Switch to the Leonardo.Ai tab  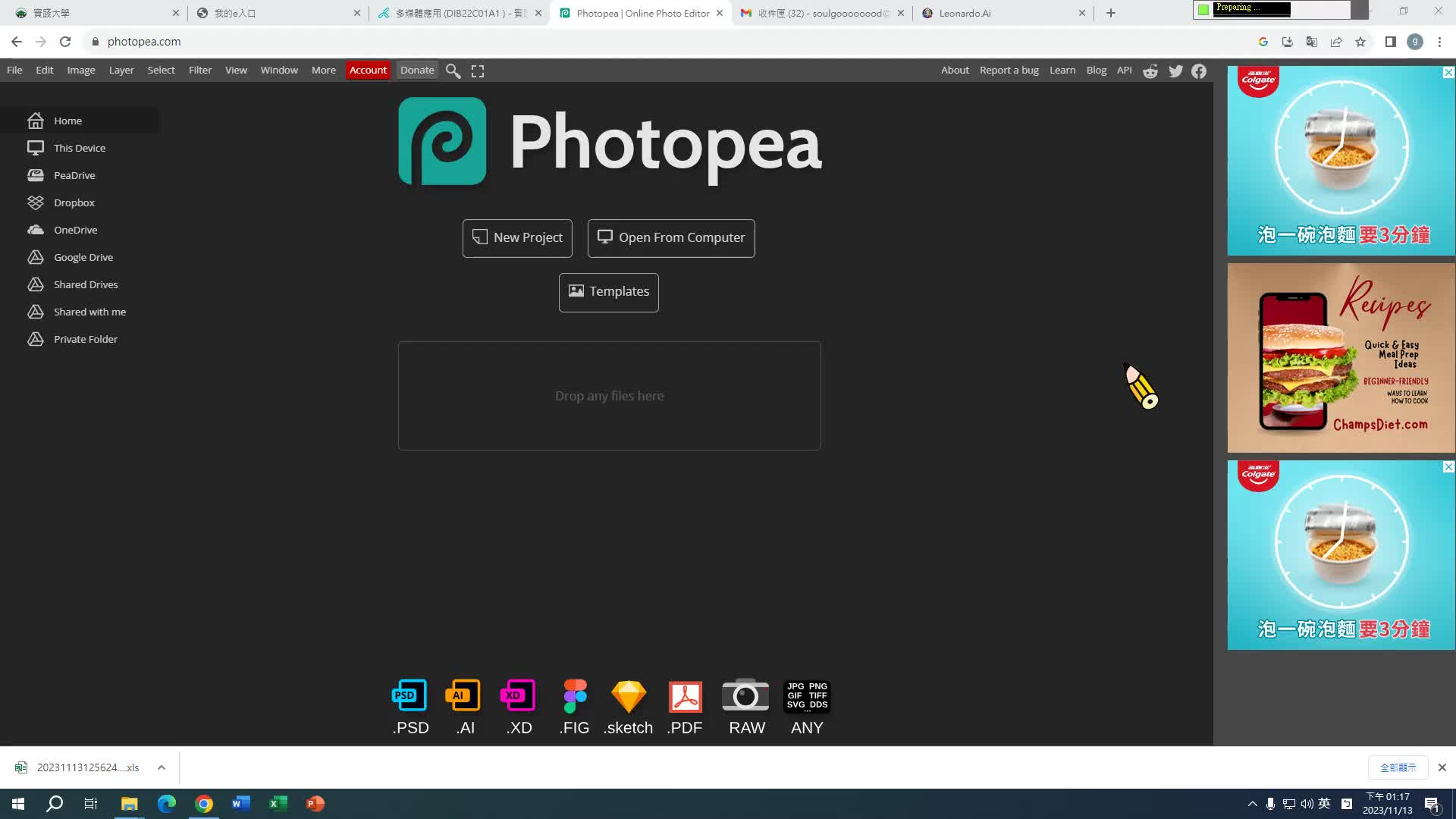point(1001,13)
